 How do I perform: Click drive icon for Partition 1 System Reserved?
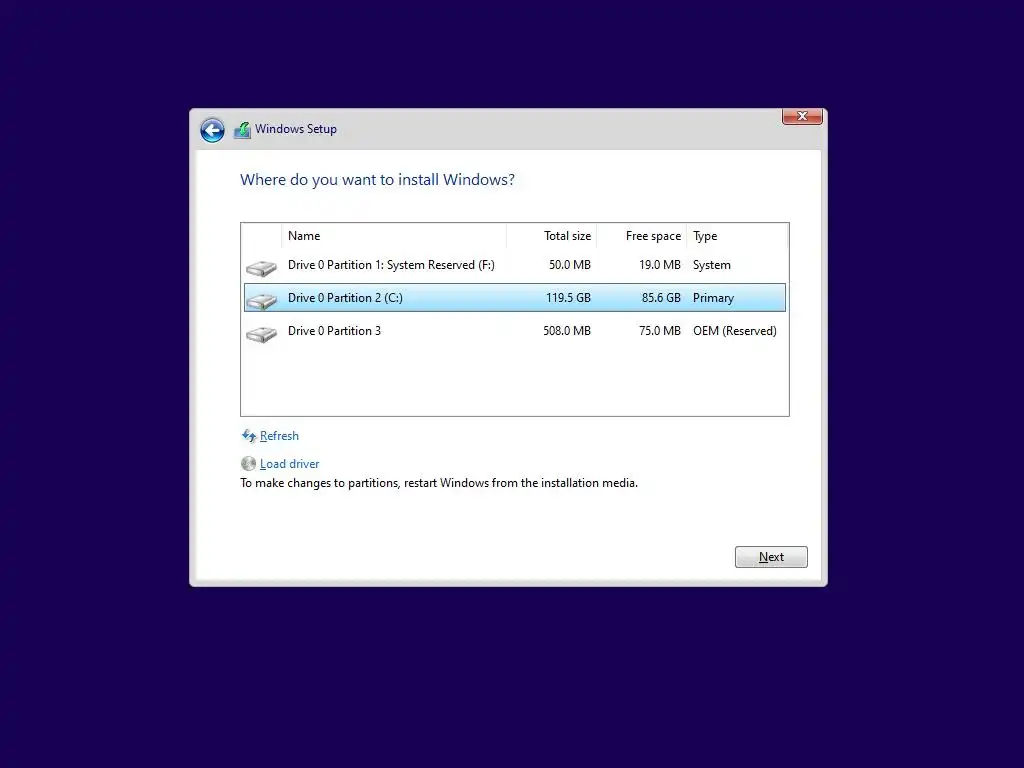click(261, 268)
